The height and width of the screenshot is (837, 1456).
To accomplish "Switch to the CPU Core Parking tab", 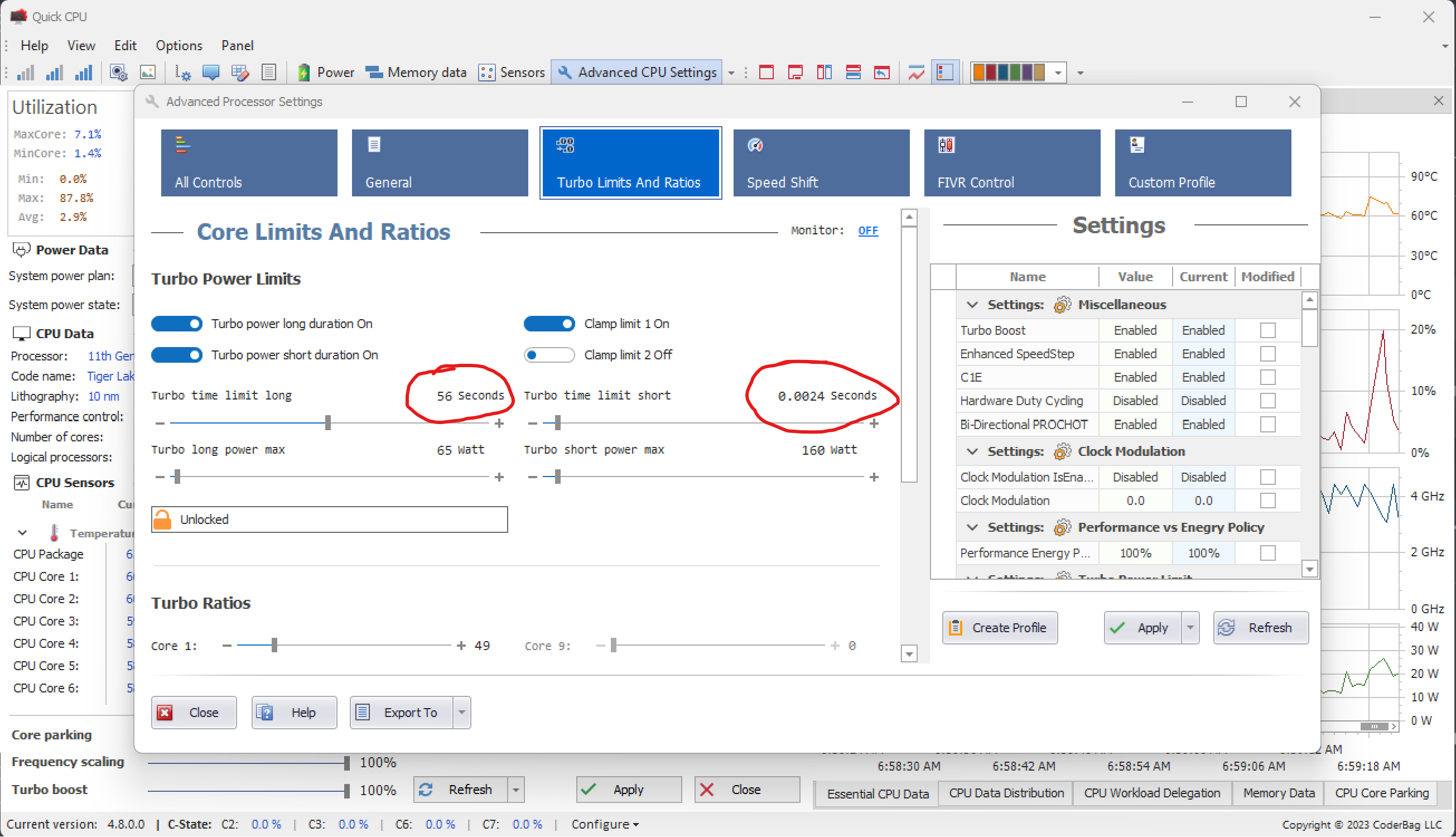I will coord(1381,793).
